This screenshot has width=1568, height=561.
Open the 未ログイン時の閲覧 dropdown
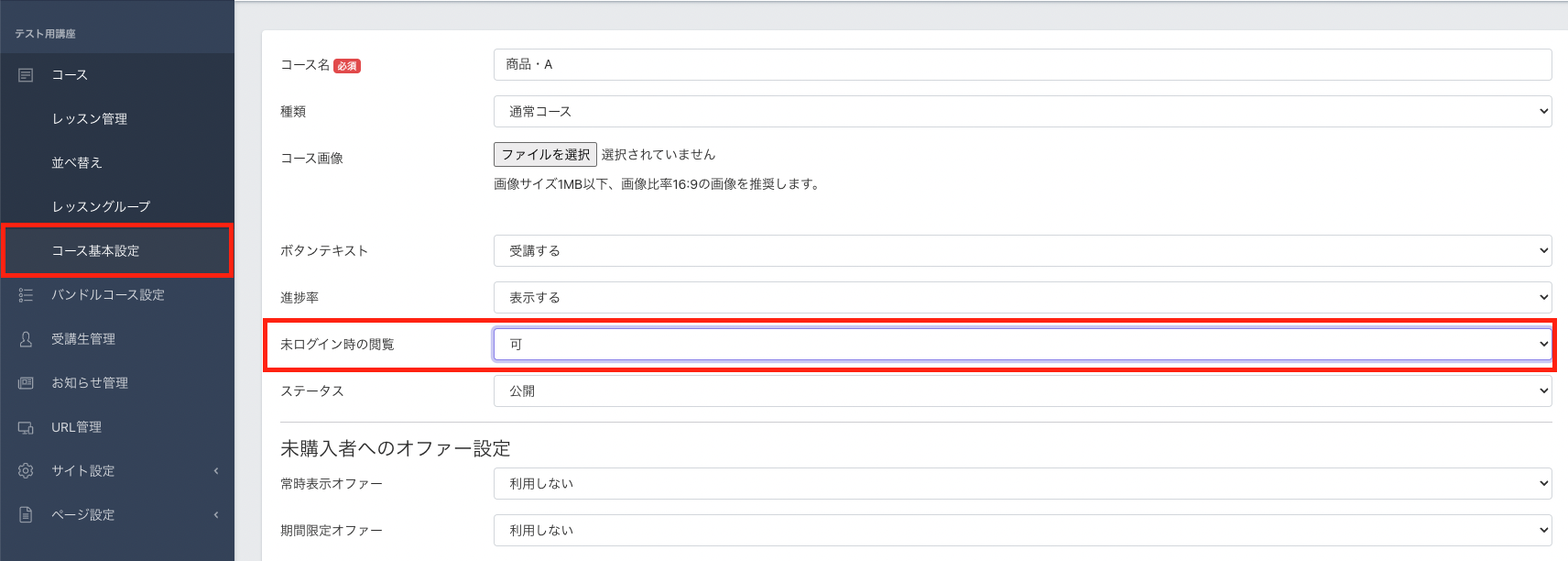1022,345
